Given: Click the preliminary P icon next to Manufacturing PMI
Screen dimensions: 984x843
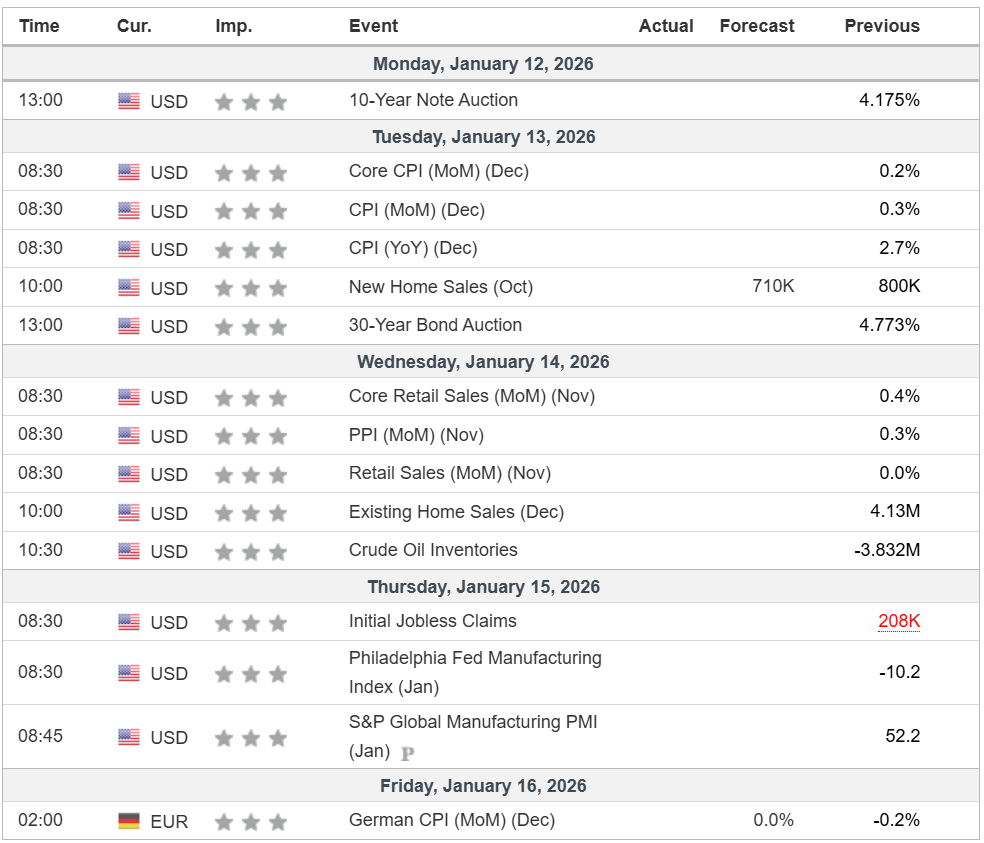Looking at the screenshot, I should [x=407, y=753].
